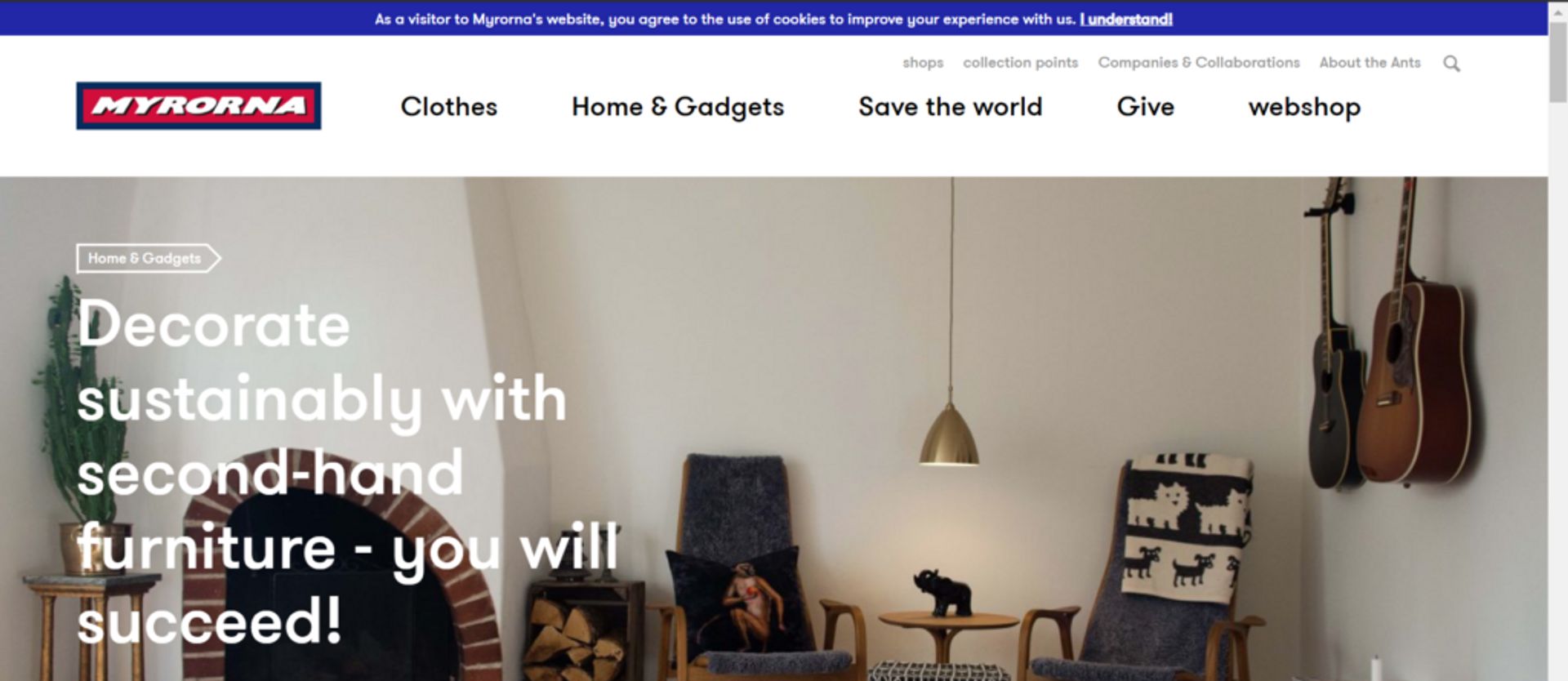Image resolution: width=1568 pixels, height=681 pixels.
Task: Open About the Ants link
Action: [1370, 63]
